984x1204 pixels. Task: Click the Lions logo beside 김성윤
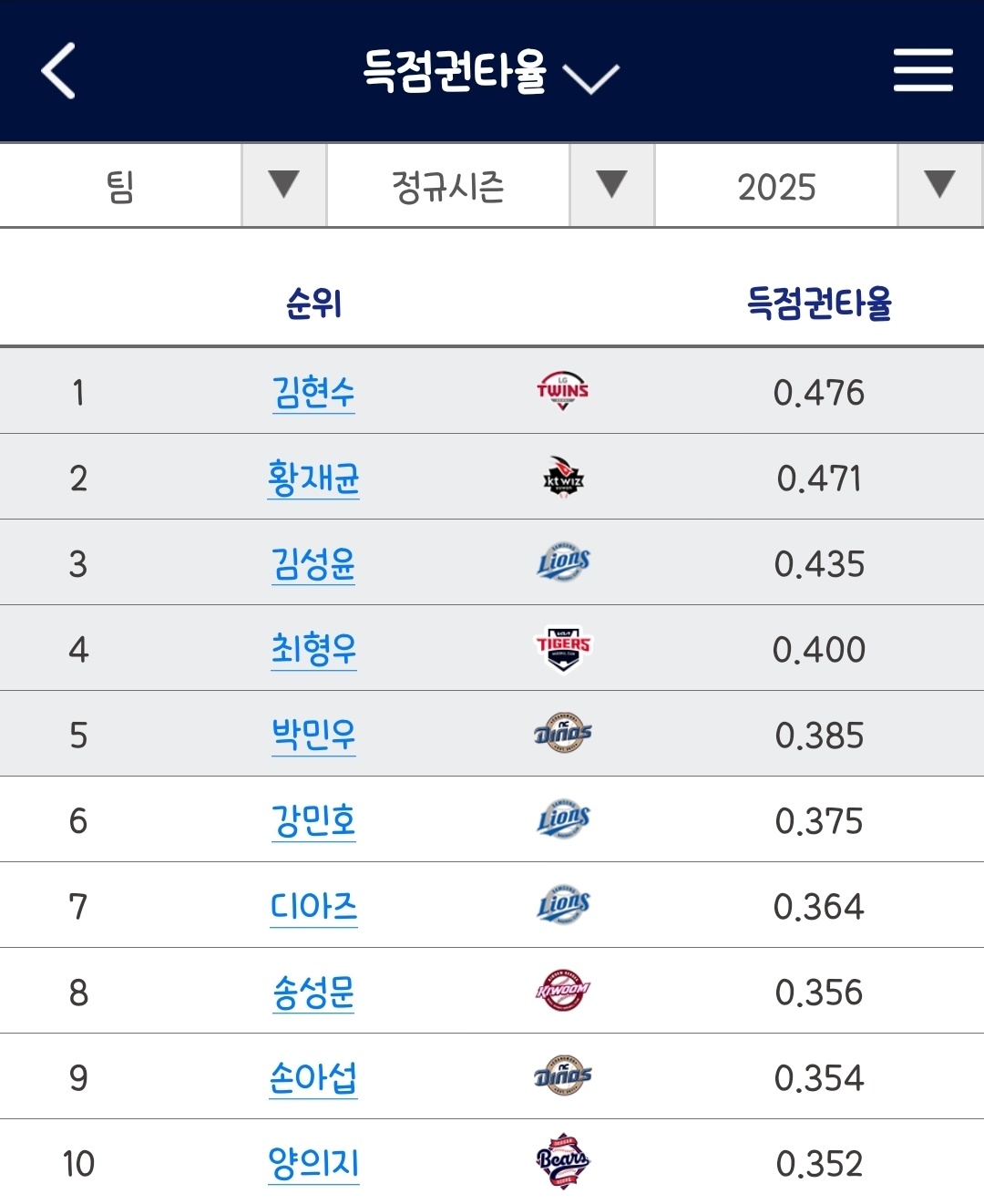pyautogui.click(x=563, y=563)
